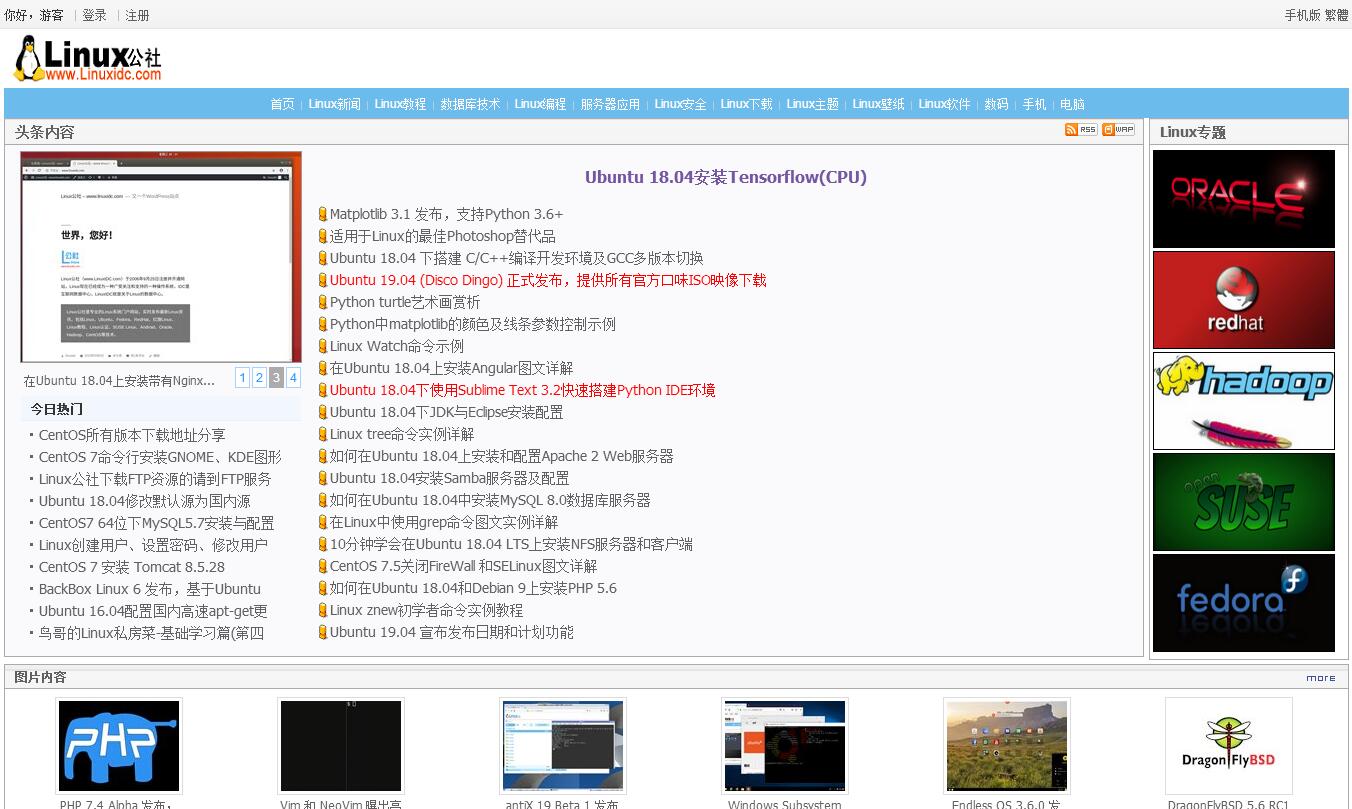Open the DragonFlyBSD 5.6 RC1 thumbnail
Viewport: 1352px width, 809px height.
1228,746
